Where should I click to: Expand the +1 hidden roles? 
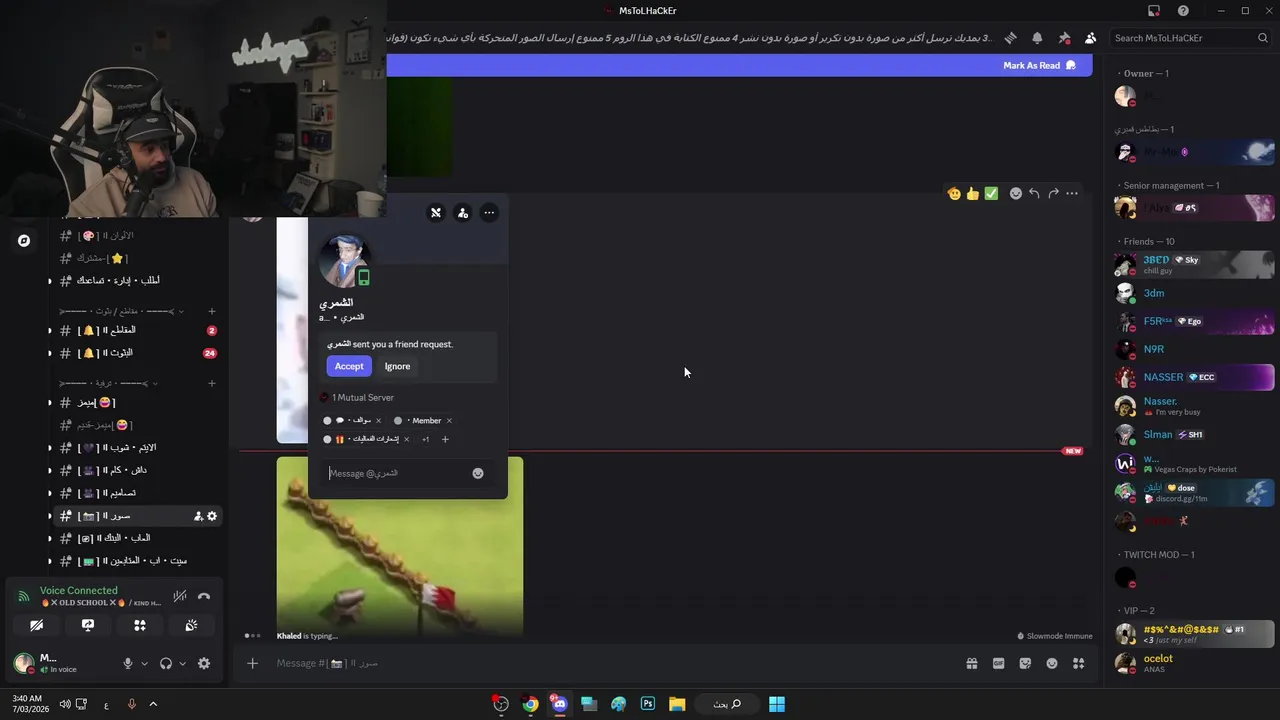(425, 439)
